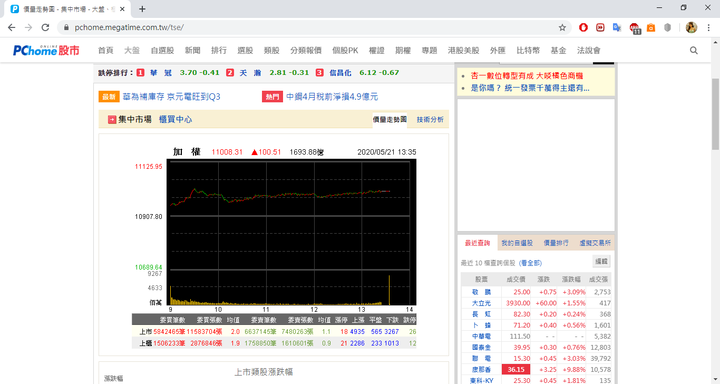The width and height of the screenshot is (720, 384).
Task: View the padlock site security info
Action: (x=66, y=28)
